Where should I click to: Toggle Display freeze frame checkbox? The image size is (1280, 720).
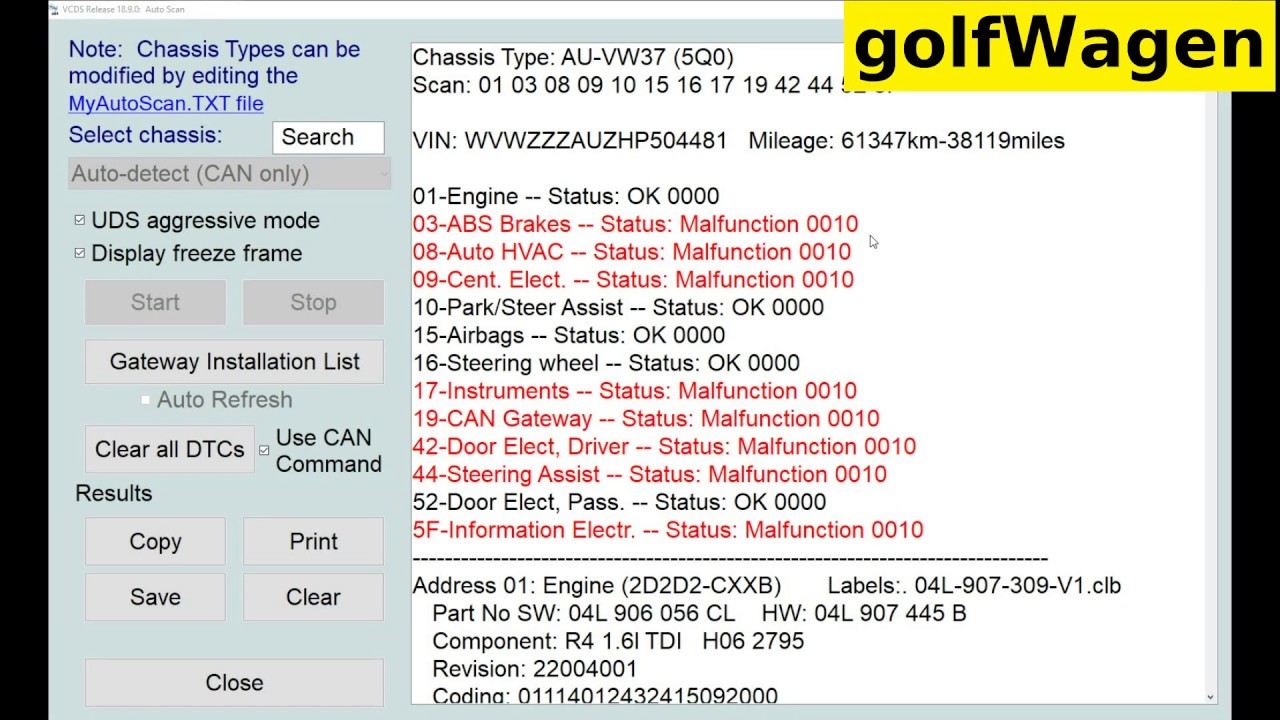click(x=80, y=253)
